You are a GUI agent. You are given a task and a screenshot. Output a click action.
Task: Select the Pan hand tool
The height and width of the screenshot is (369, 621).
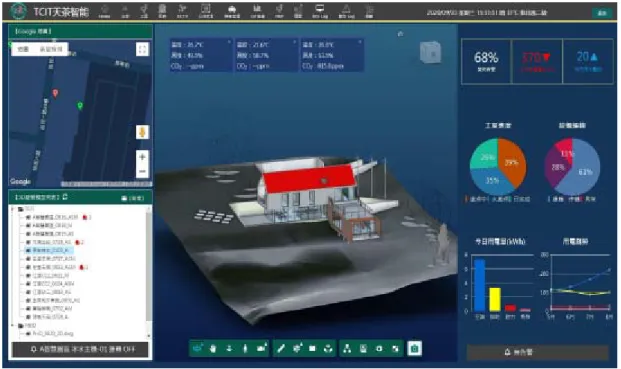(x=213, y=348)
